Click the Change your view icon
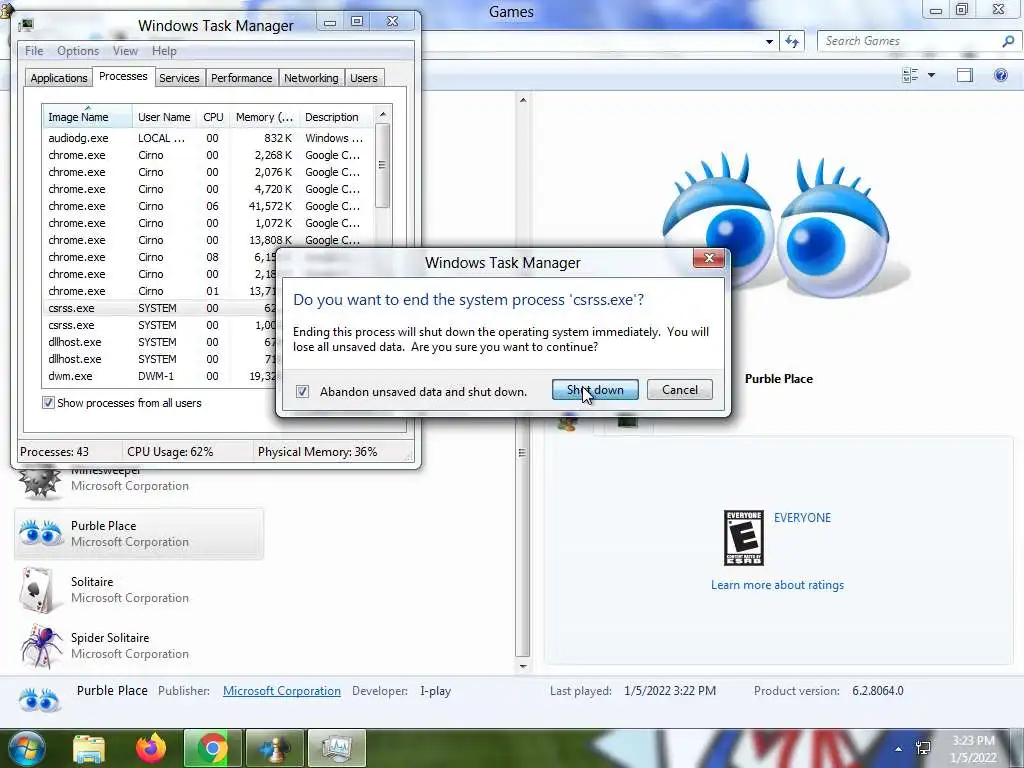Screen dimensions: 1024x768 [x=910, y=76]
